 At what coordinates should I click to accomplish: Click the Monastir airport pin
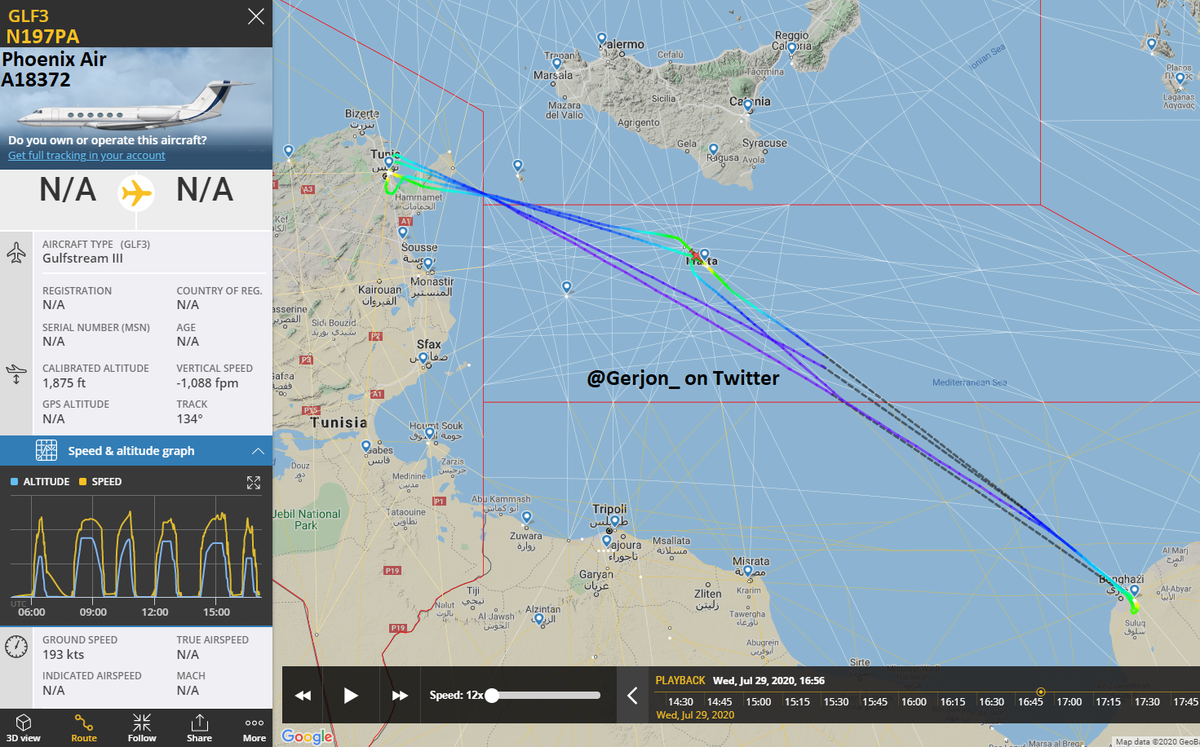tap(428, 265)
